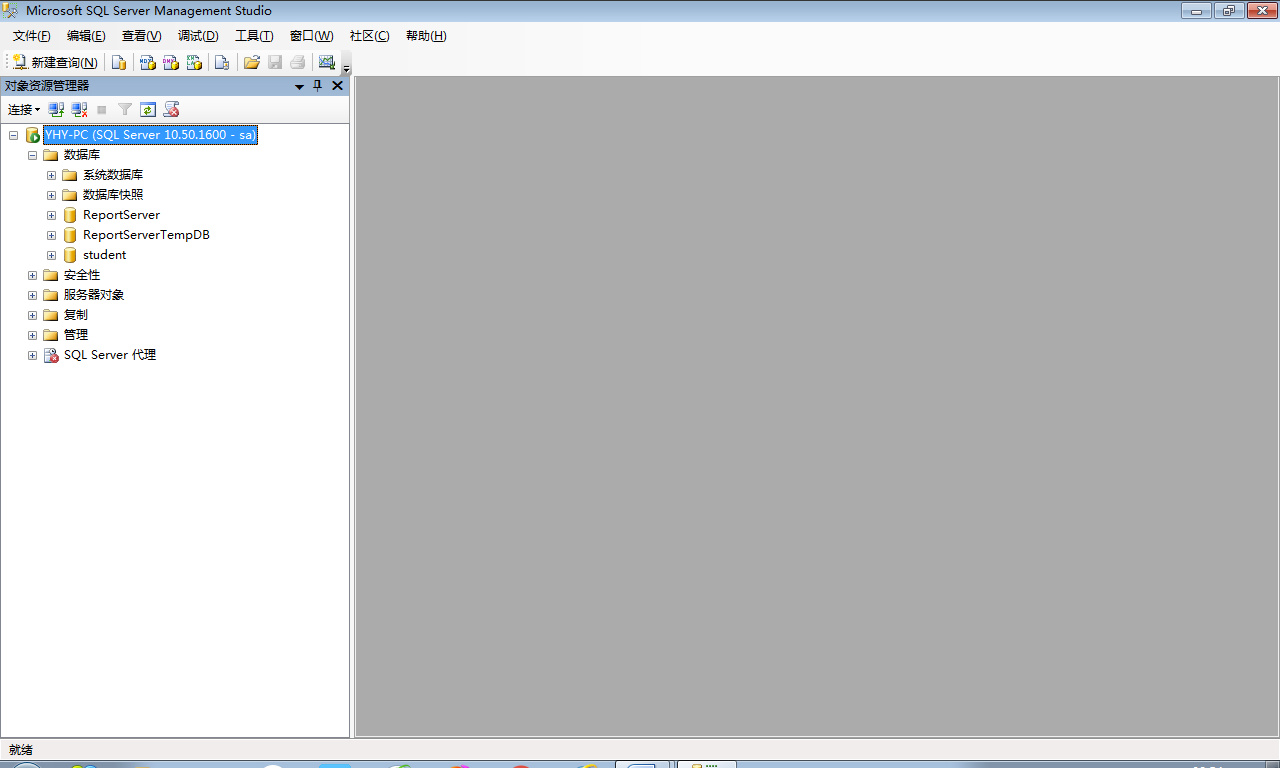Expand the 复制 folder

pyautogui.click(x=32, y=315)
